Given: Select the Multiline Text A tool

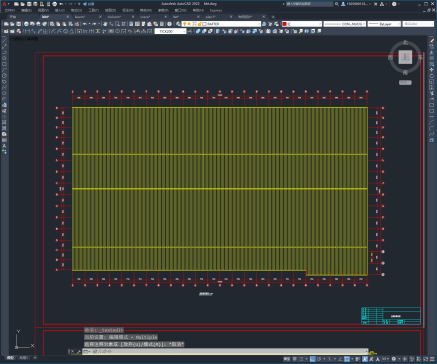Looking at the screenshot, I should point(4,146).
